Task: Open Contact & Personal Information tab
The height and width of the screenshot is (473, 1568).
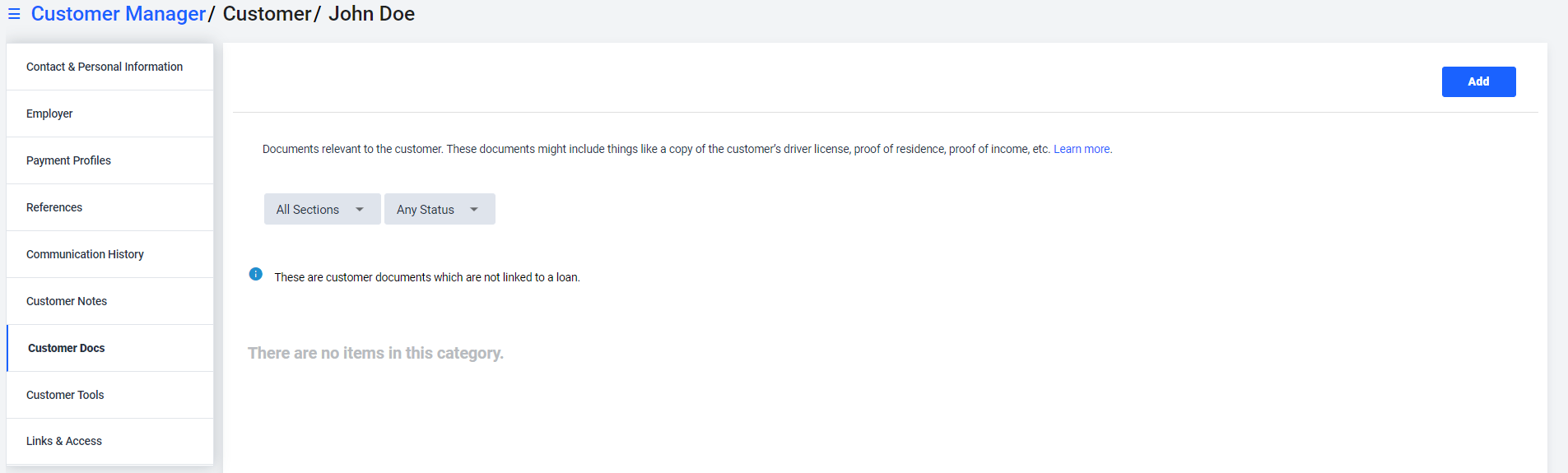Action: (109, 67)
